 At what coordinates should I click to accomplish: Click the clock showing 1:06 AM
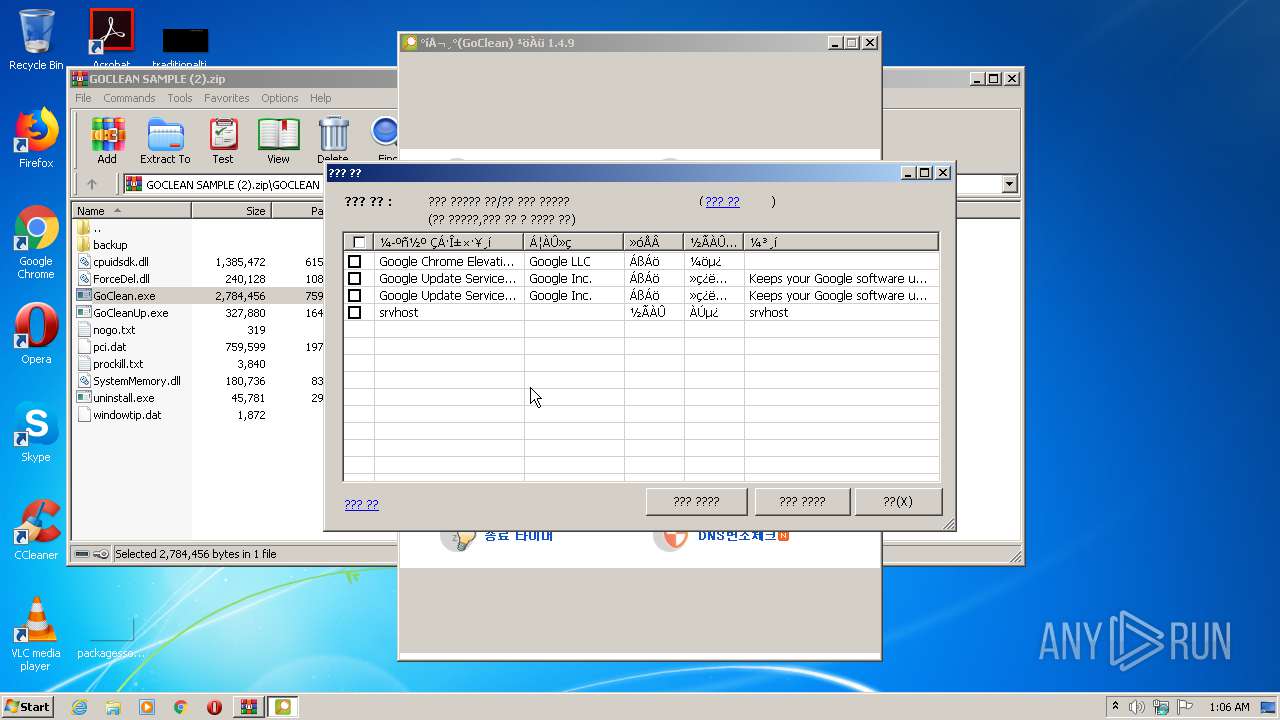click(1229, 707)
